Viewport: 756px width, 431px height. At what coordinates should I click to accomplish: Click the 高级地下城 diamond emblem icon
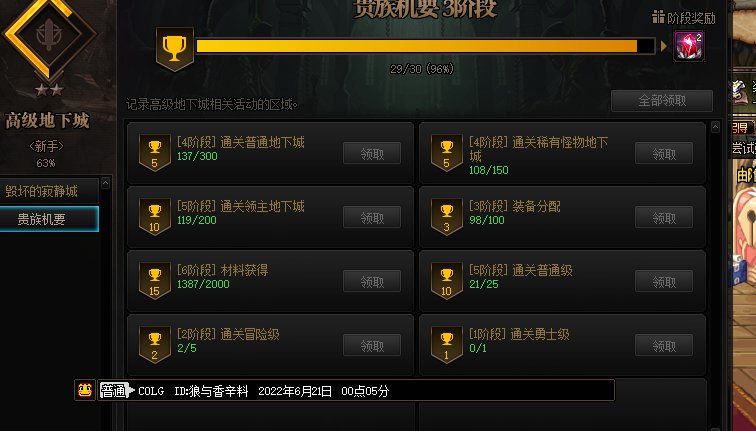click(50, 36)
